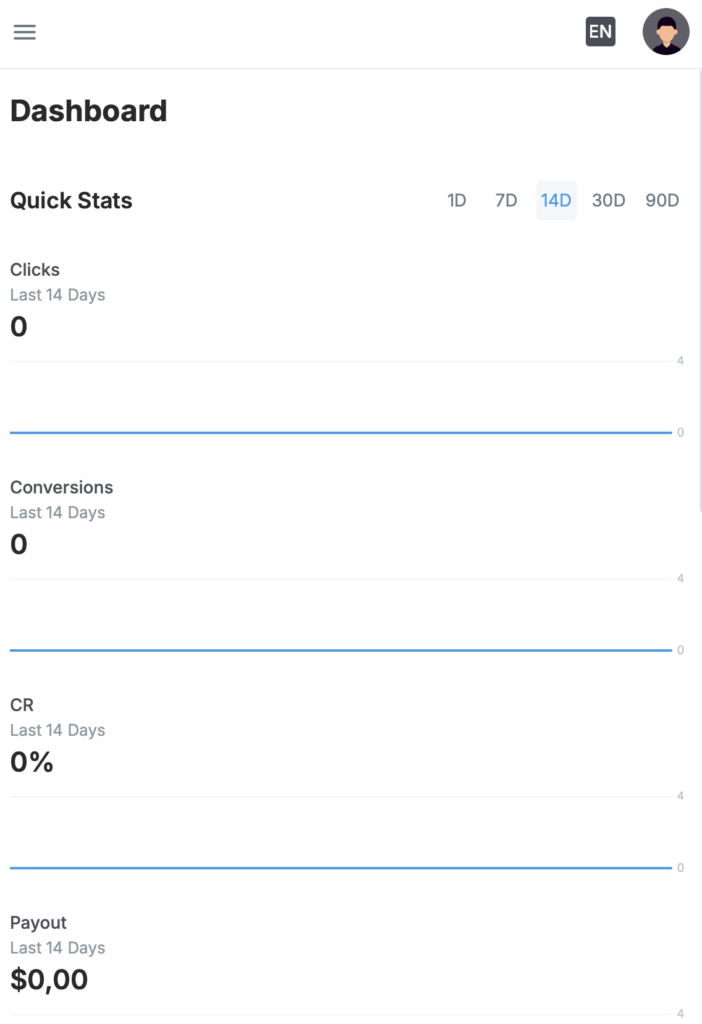Click the Dashboard page heading
Screen dimensions: 702x1024
[x=89, y=111]
